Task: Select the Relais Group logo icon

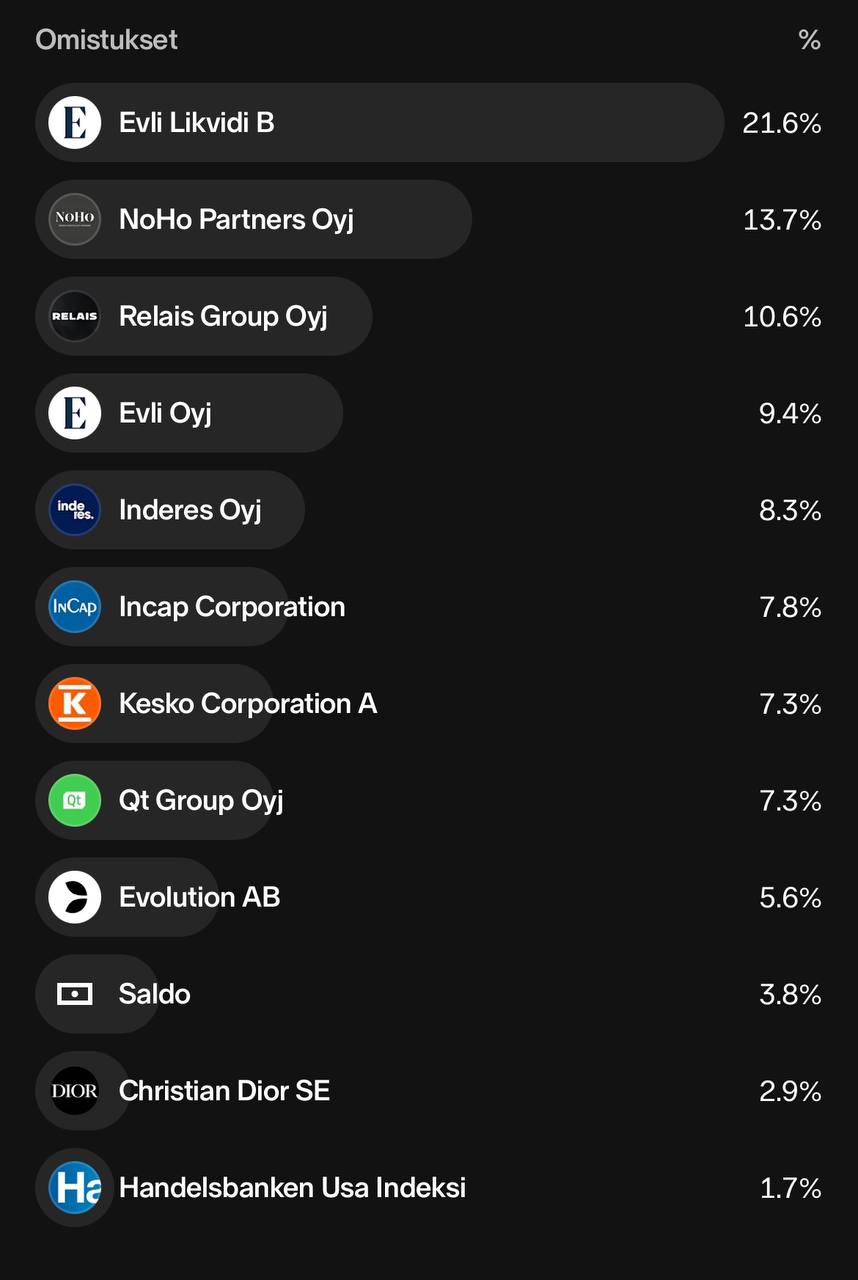Action: [75, 316]
